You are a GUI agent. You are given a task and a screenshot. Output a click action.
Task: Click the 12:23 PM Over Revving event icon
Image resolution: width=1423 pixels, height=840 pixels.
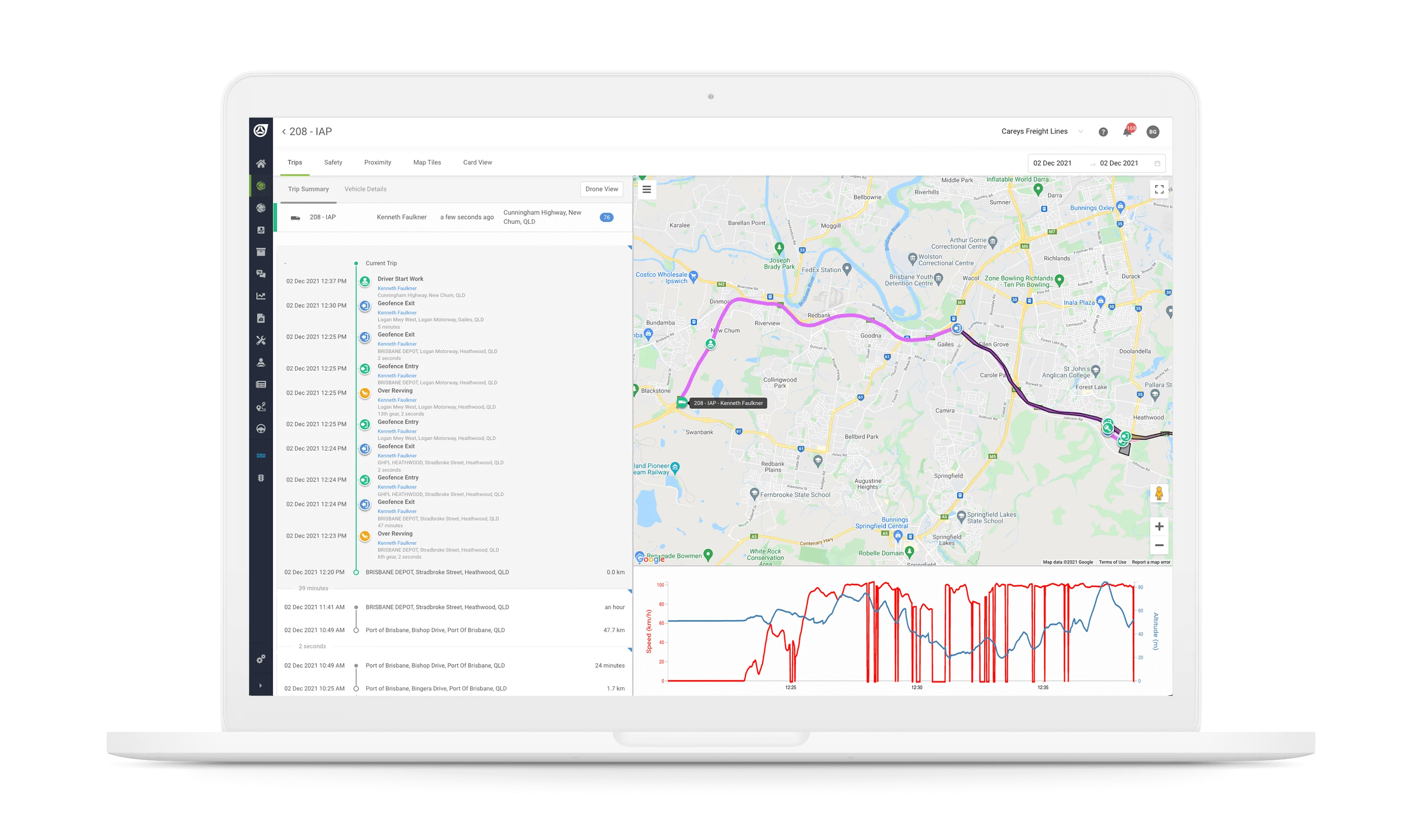click(364, 535)
